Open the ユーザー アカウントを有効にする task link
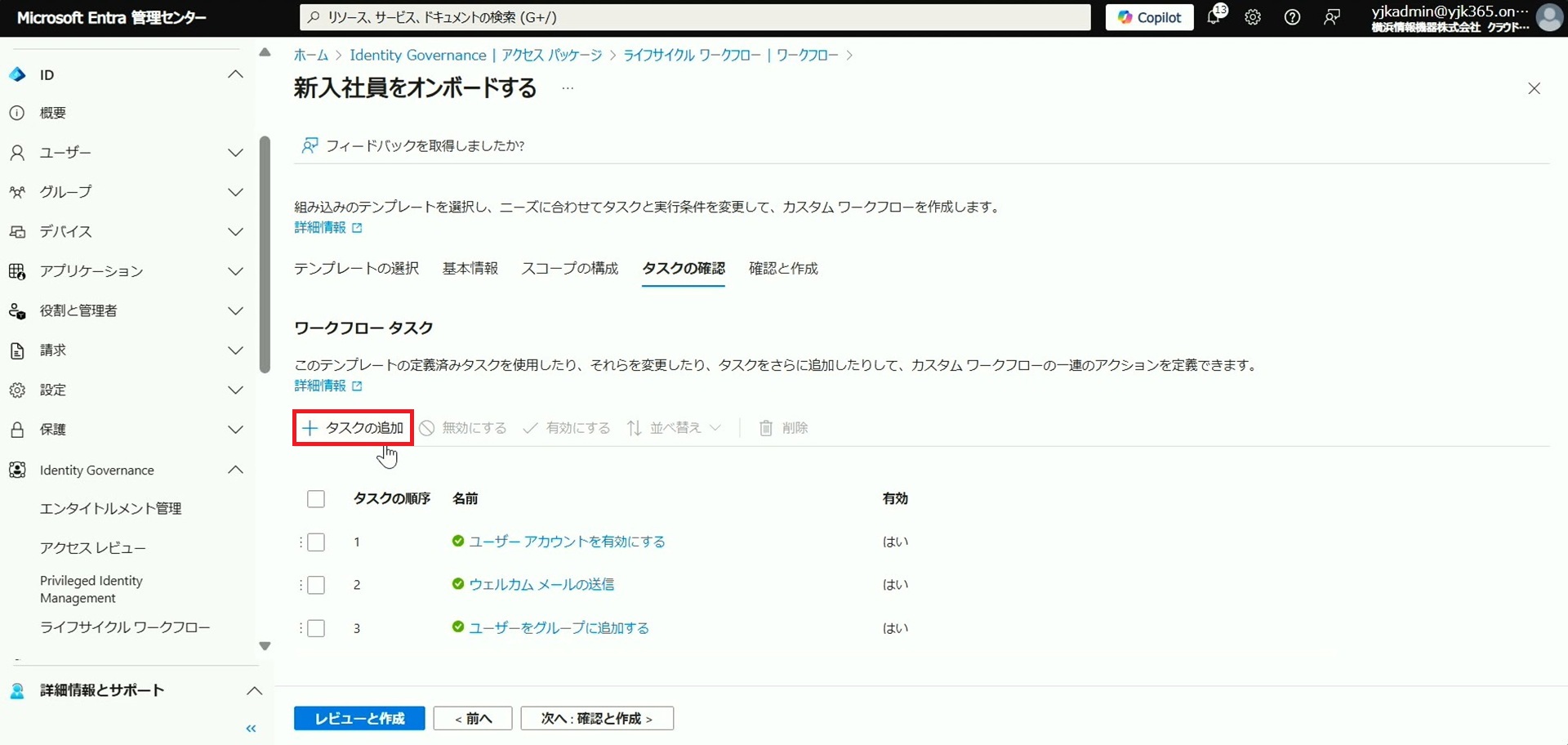The width and height of the screenshot is (1568, 745). pos(567,542)
